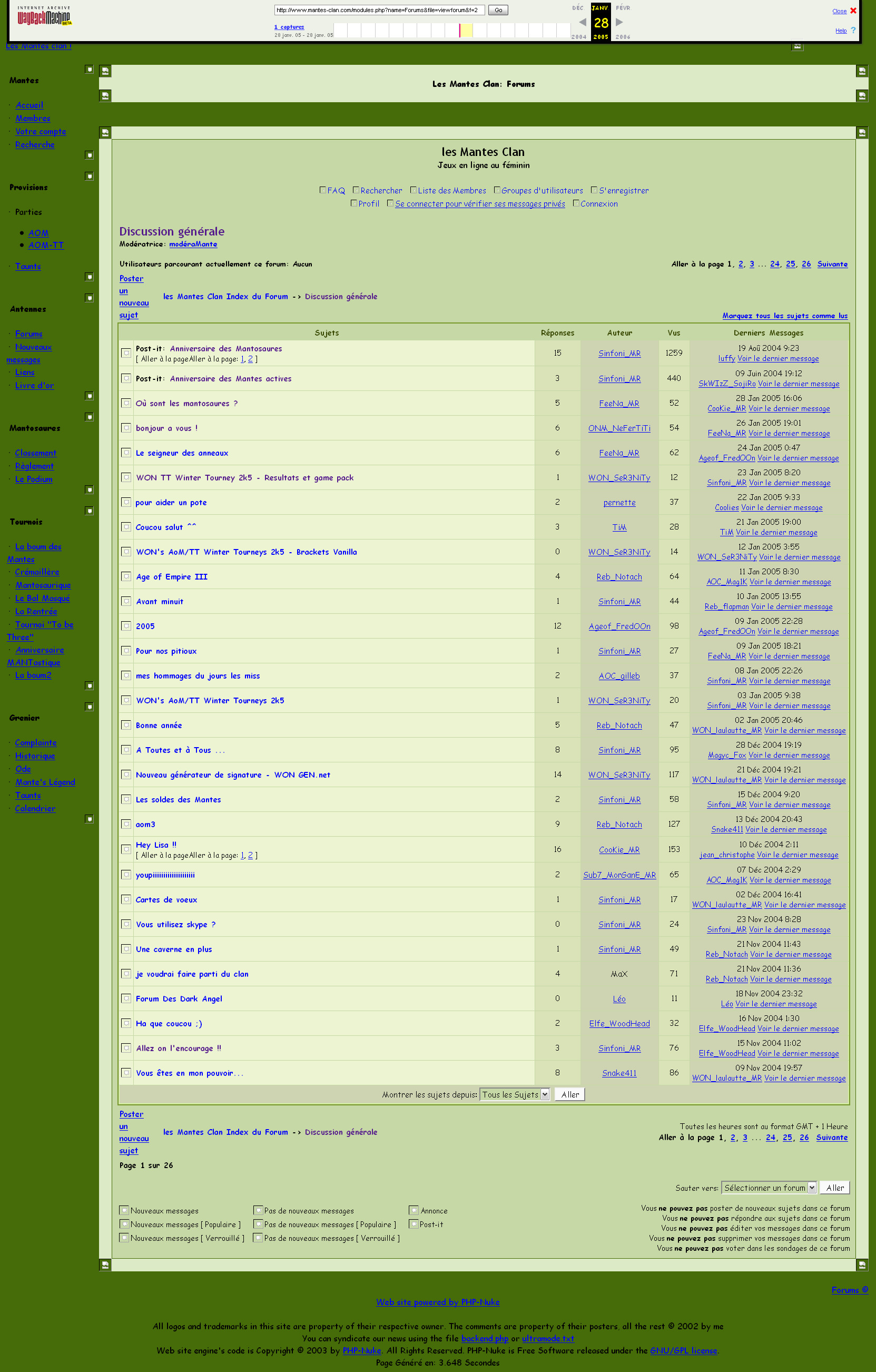Screen dimensions: 876x1372
Task: Click the small icon before S'enregistrer
Action: point(594,190)
